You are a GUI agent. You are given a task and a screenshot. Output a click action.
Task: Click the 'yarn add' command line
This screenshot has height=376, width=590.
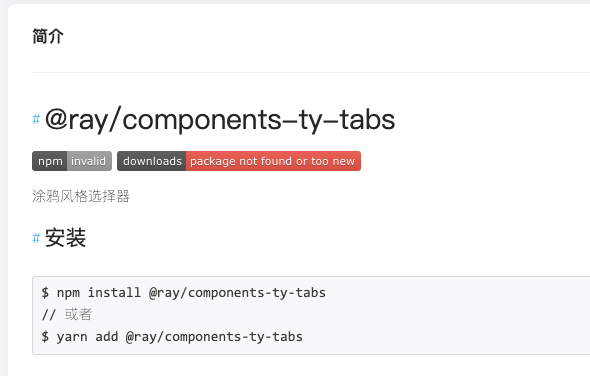point(172,336)
